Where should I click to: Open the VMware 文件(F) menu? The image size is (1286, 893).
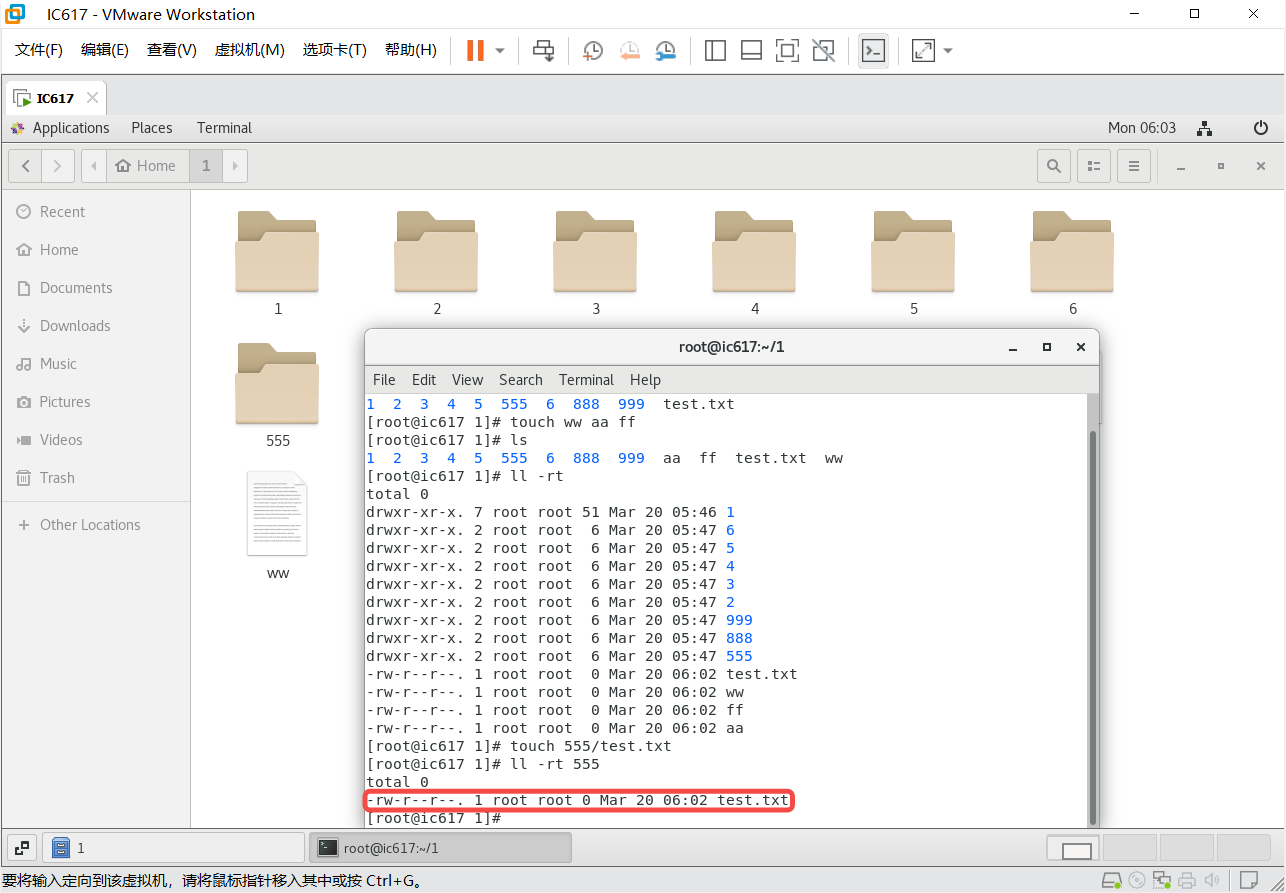coord(39,50)
